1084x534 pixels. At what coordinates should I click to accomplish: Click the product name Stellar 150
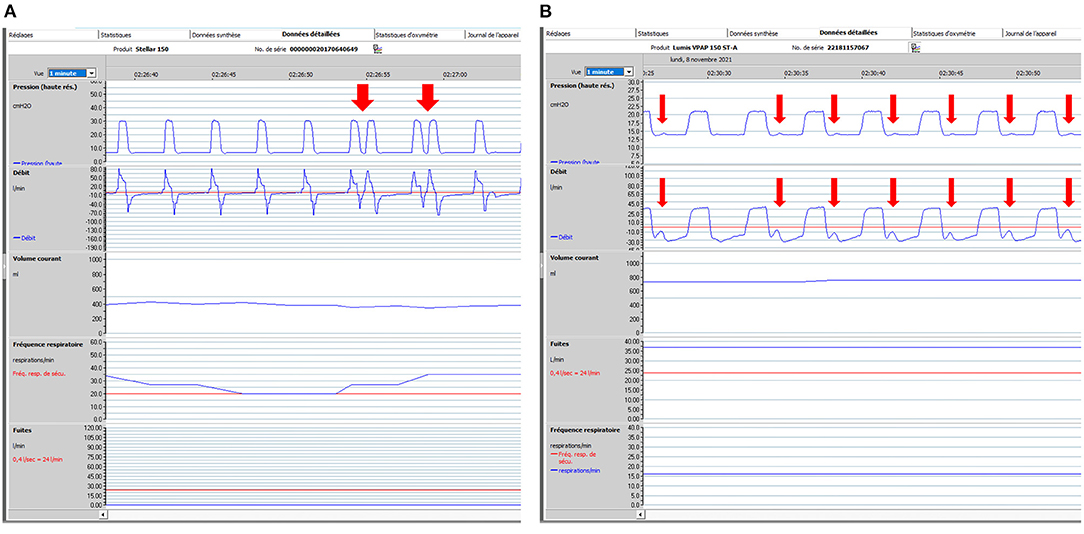(x=153, y=49)
